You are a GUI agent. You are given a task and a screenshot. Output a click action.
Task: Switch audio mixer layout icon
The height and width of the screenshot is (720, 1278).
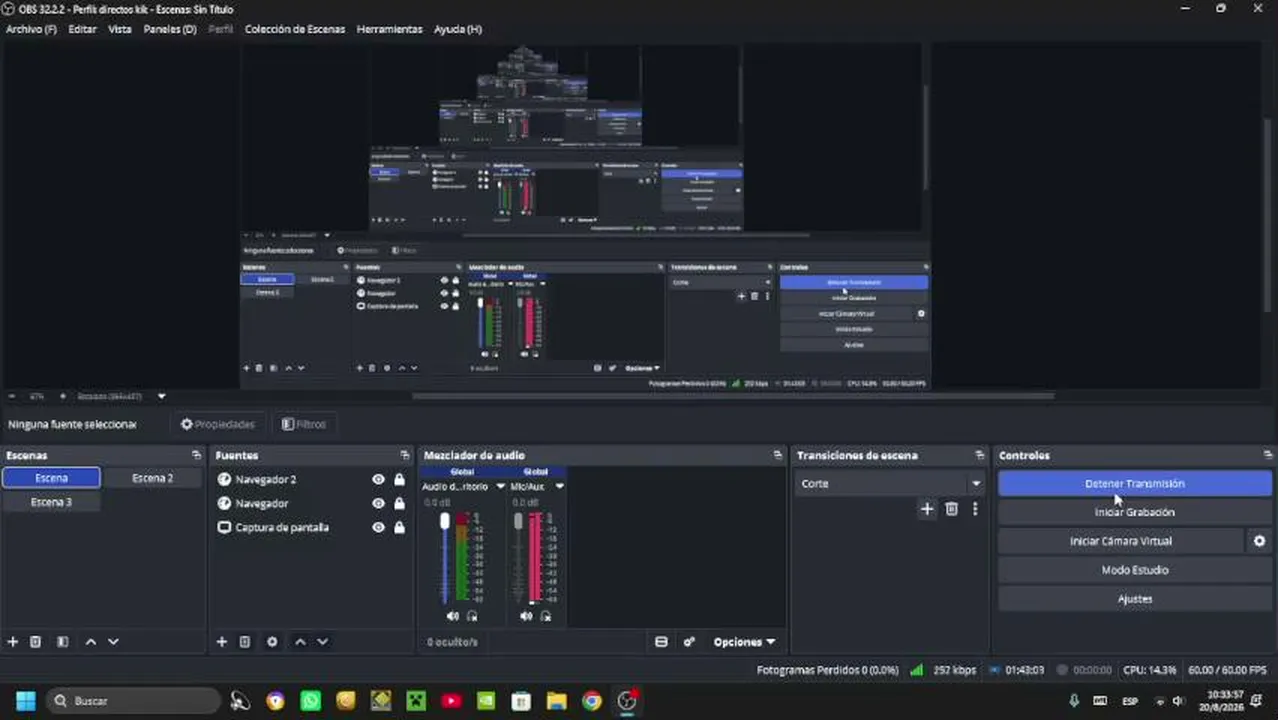tap(661, 642)
